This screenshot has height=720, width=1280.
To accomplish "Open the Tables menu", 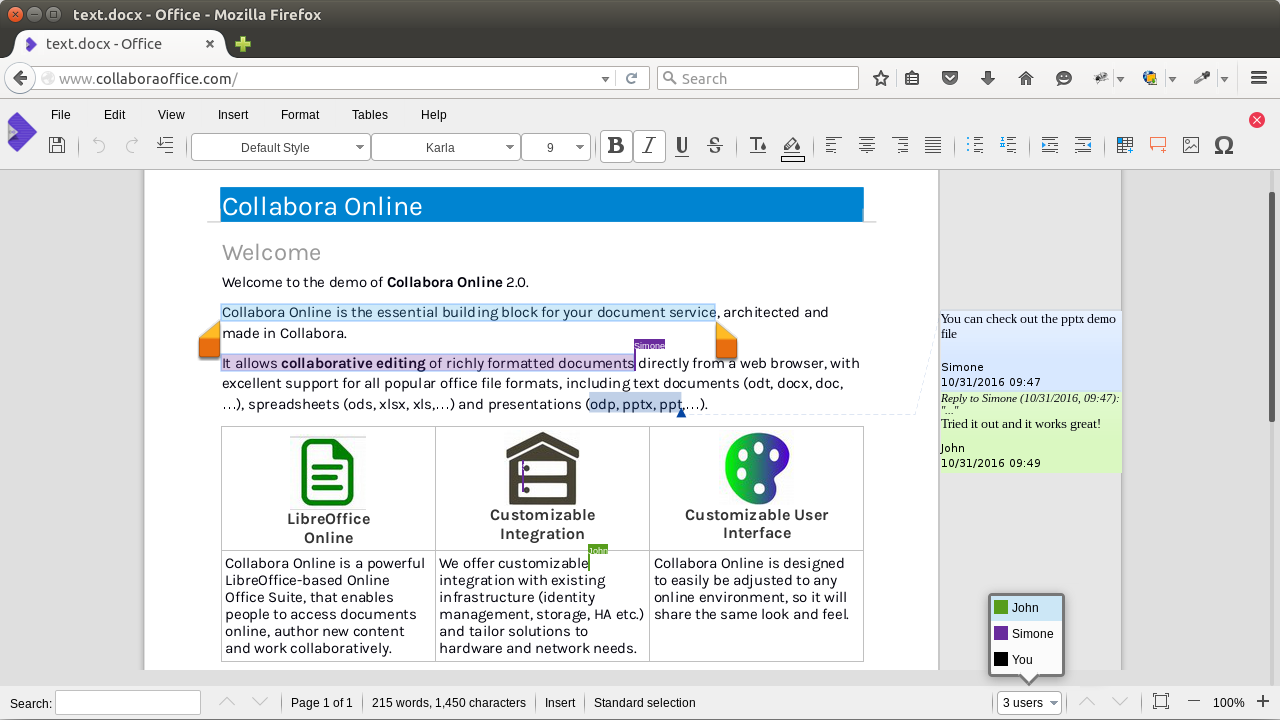I will pos(370,115).
